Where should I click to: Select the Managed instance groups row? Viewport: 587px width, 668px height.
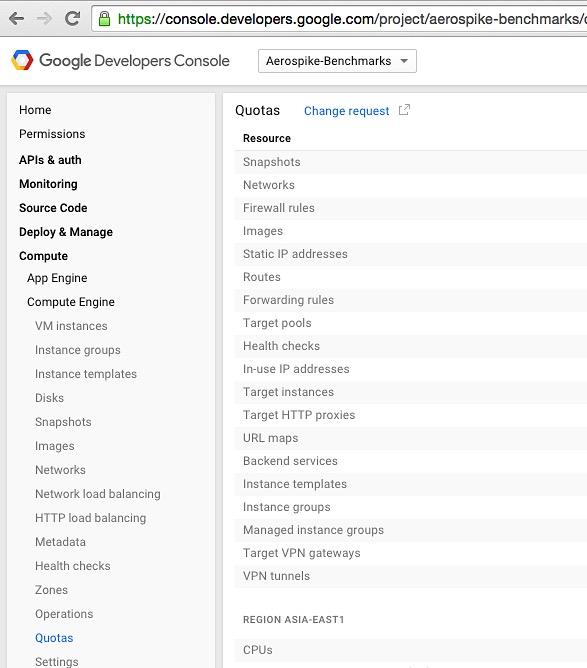(411, 530)
